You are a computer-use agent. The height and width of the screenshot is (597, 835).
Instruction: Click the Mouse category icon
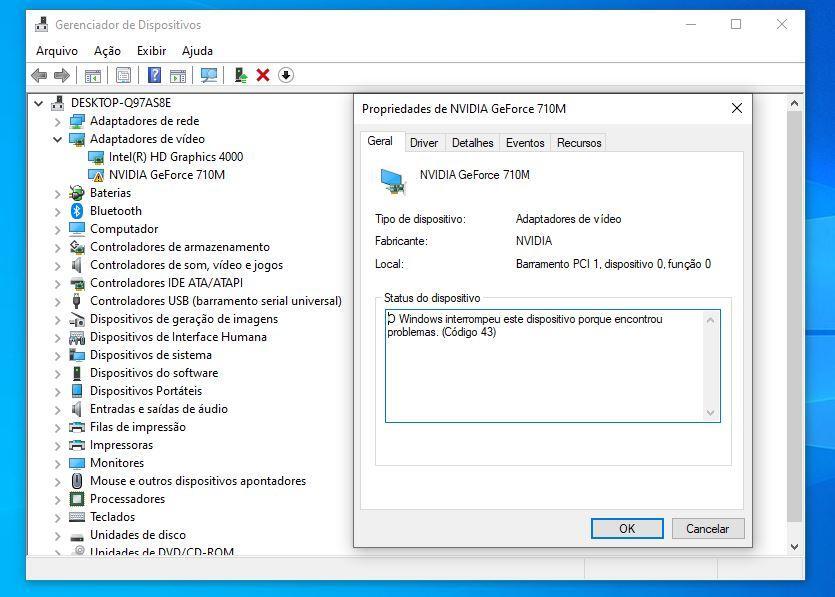point(77,481)
